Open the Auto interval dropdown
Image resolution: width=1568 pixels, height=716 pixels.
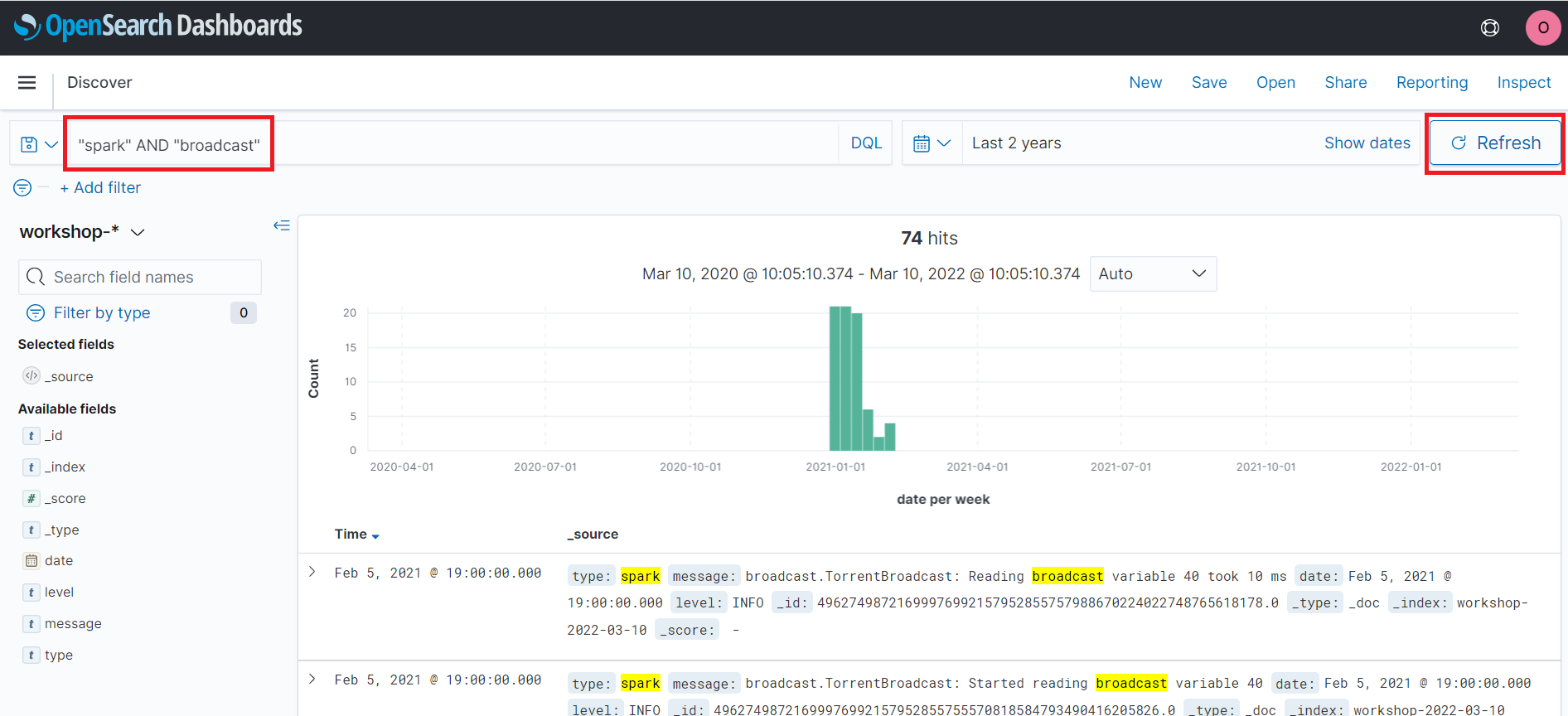[1153, 273]
